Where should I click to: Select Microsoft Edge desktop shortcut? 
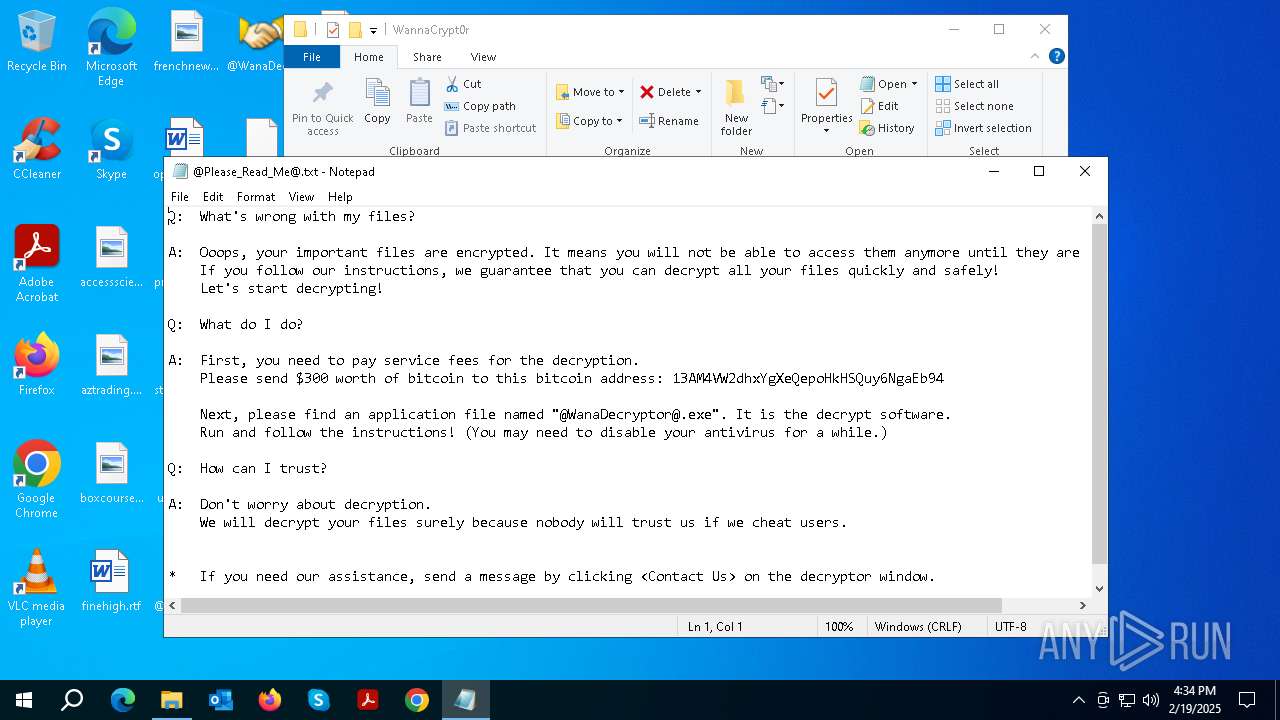pyautogui.click(x=111, y=48)
